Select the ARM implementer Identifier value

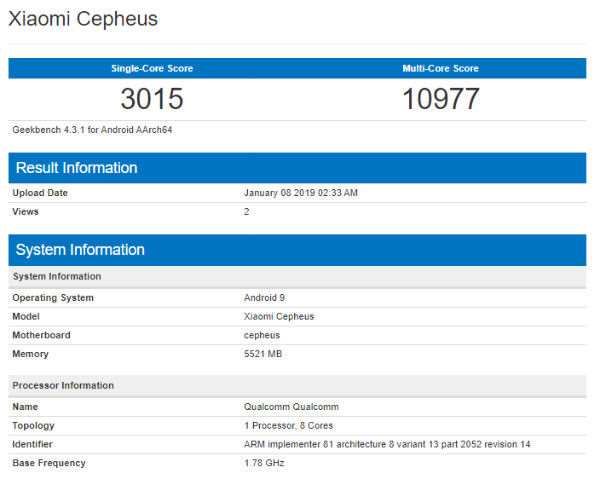point(387,444)
